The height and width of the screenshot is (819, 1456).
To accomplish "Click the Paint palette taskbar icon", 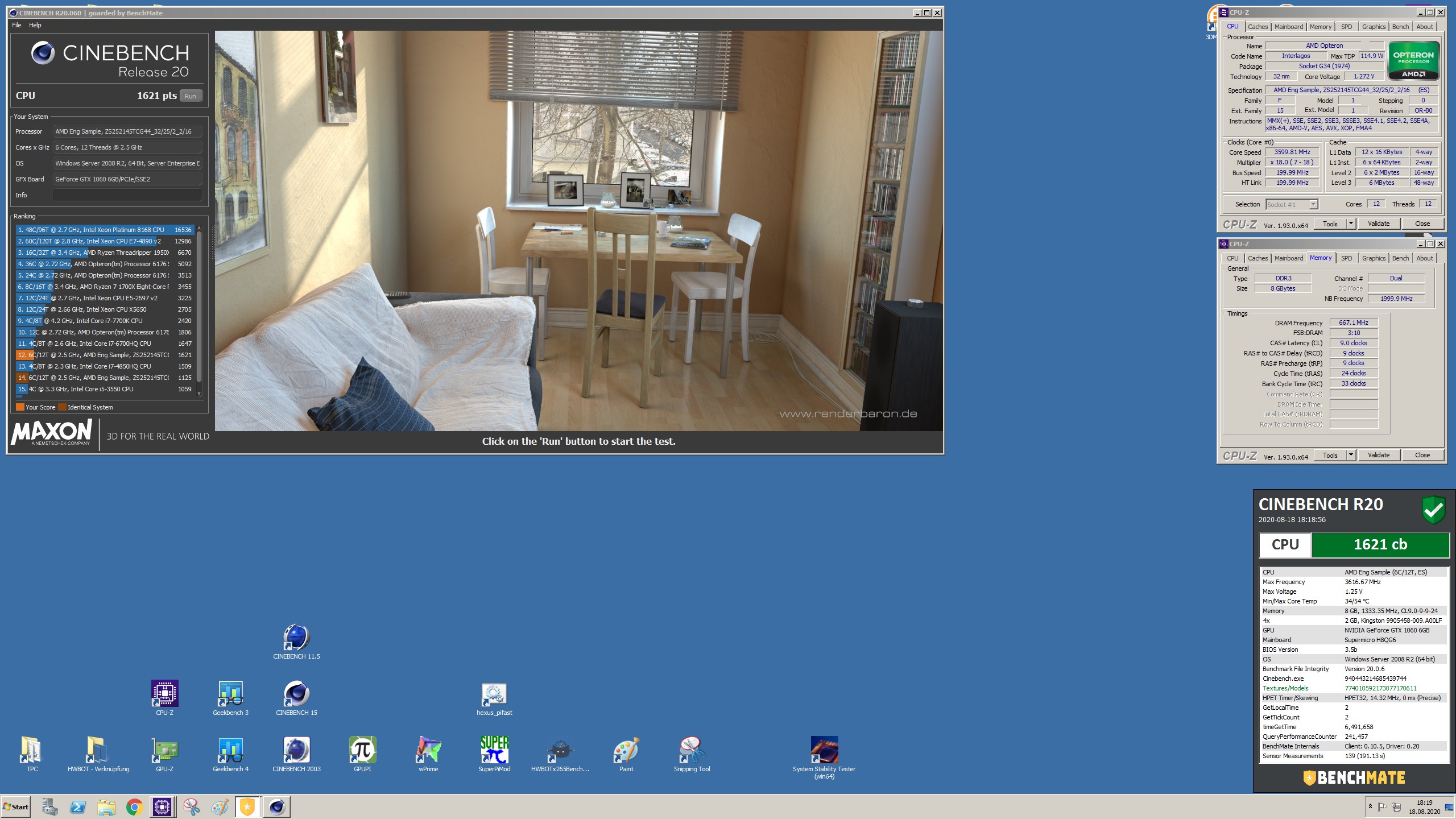I will [x=220, y=807].
